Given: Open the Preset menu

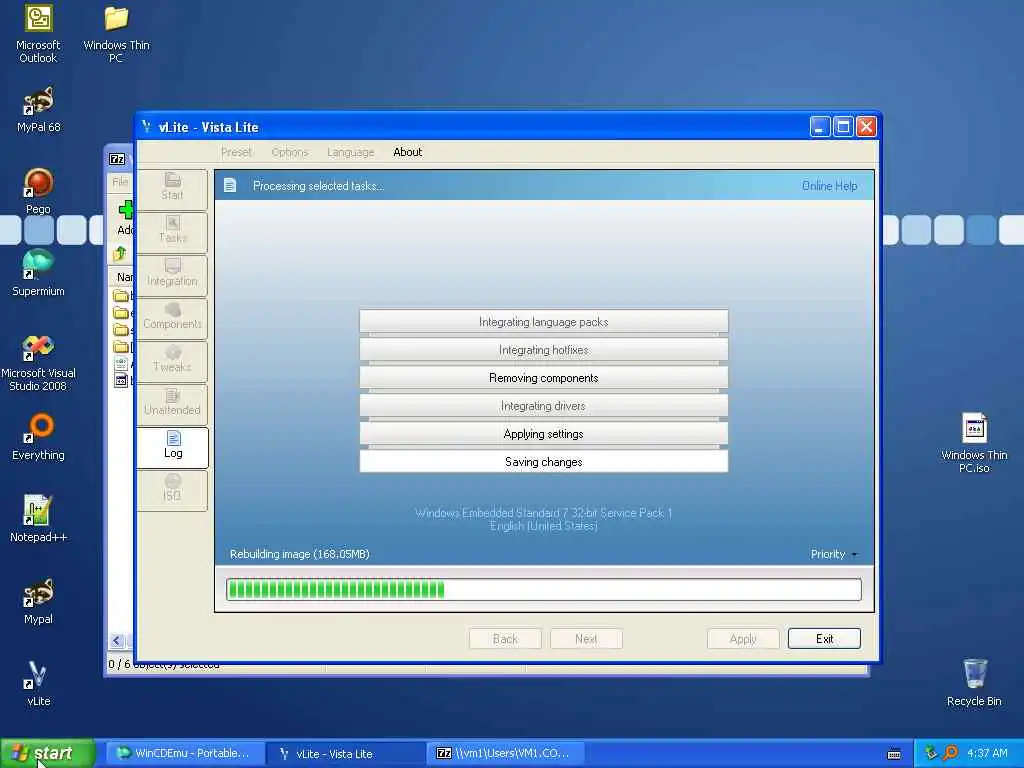Looking at the screenshot, I should (x=236, y=152).
